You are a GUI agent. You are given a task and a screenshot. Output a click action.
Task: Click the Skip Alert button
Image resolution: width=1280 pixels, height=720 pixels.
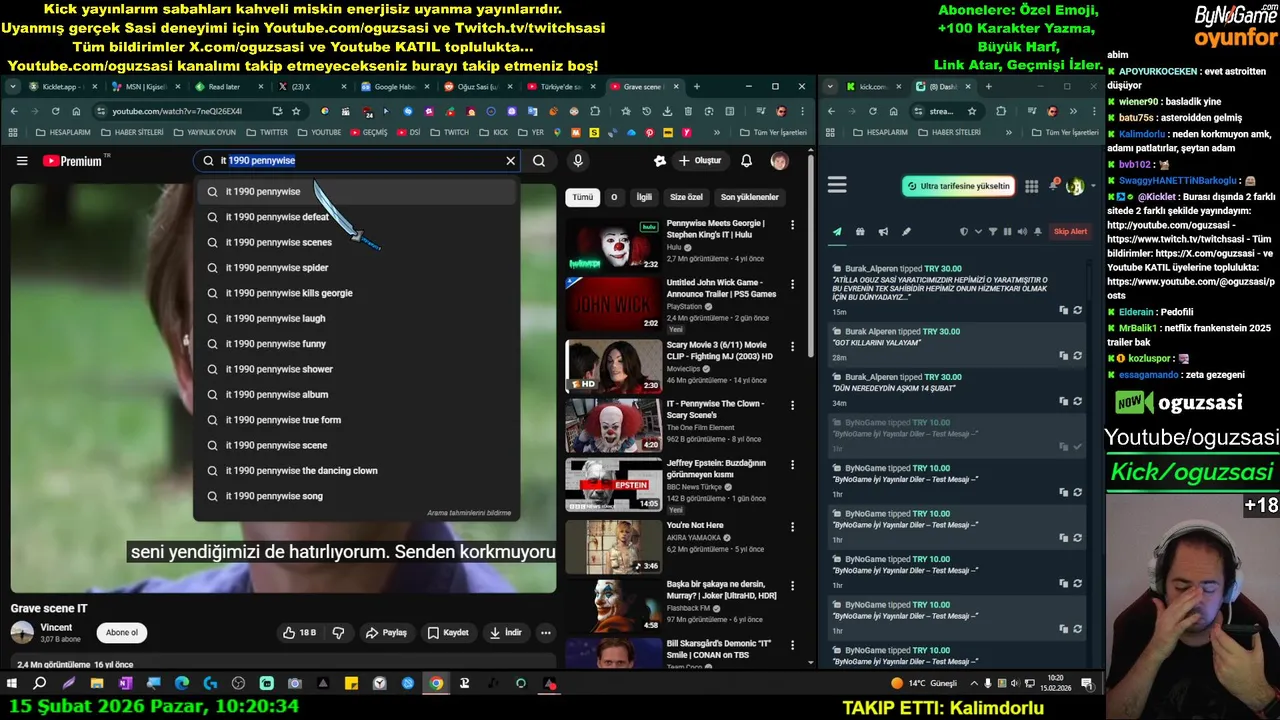1070,232
